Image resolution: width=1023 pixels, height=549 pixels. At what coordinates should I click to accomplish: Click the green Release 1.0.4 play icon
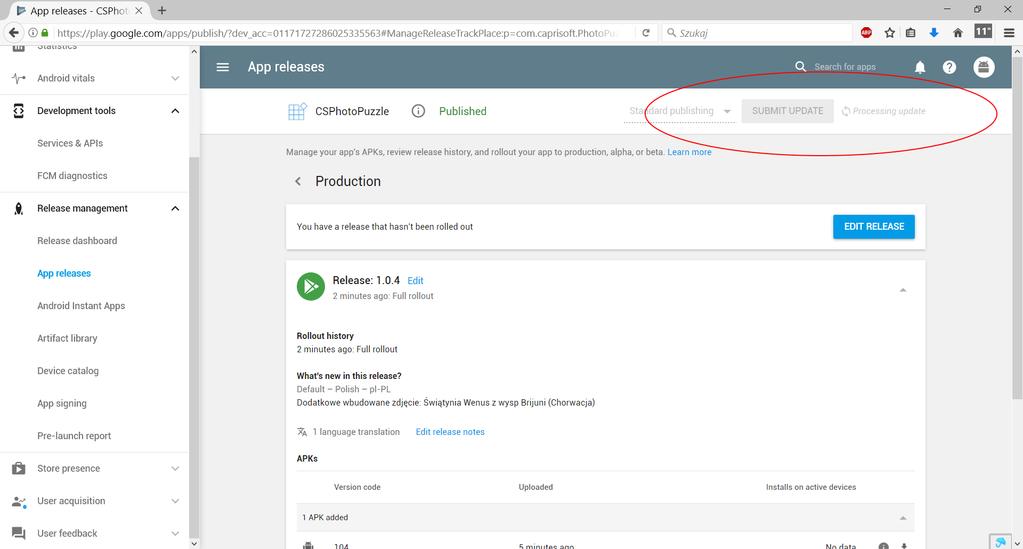(x=311, y=287)
